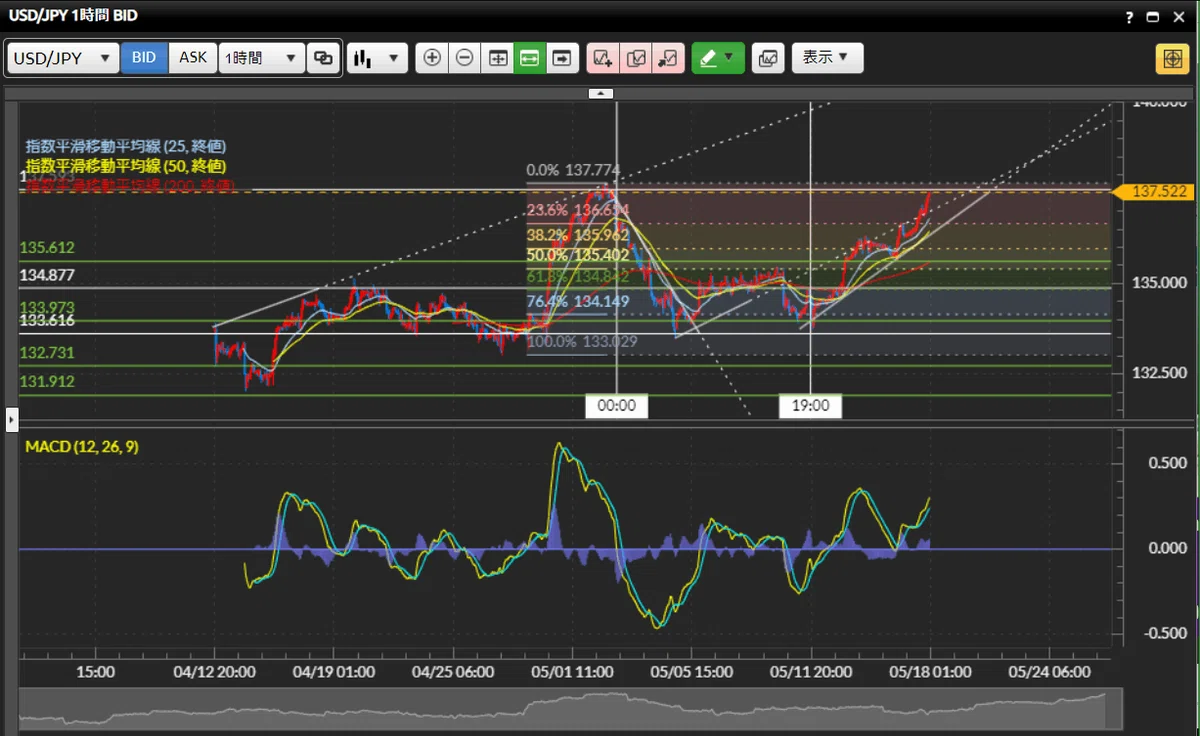The width and height of the screenshot is (1200, 736).
Task: Click the 05/11 20:00 date axis label
Action: pos(809,672)
